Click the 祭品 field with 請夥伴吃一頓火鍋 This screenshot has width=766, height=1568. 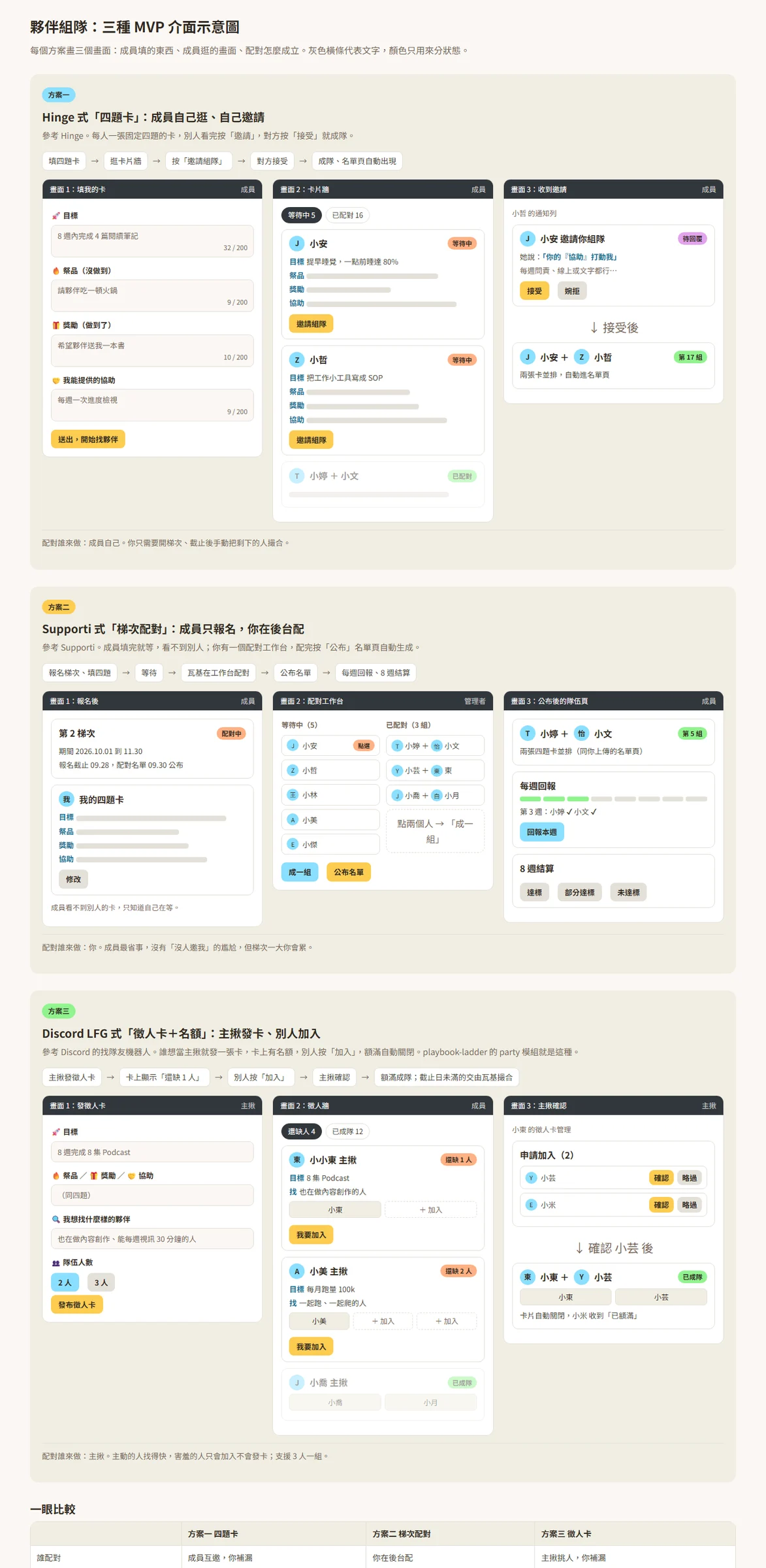tap(152, 295)
